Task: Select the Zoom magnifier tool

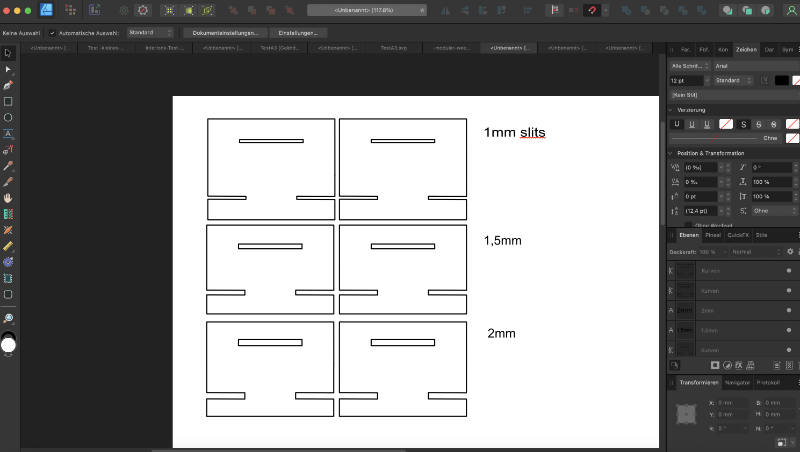Action: [8, 317]
